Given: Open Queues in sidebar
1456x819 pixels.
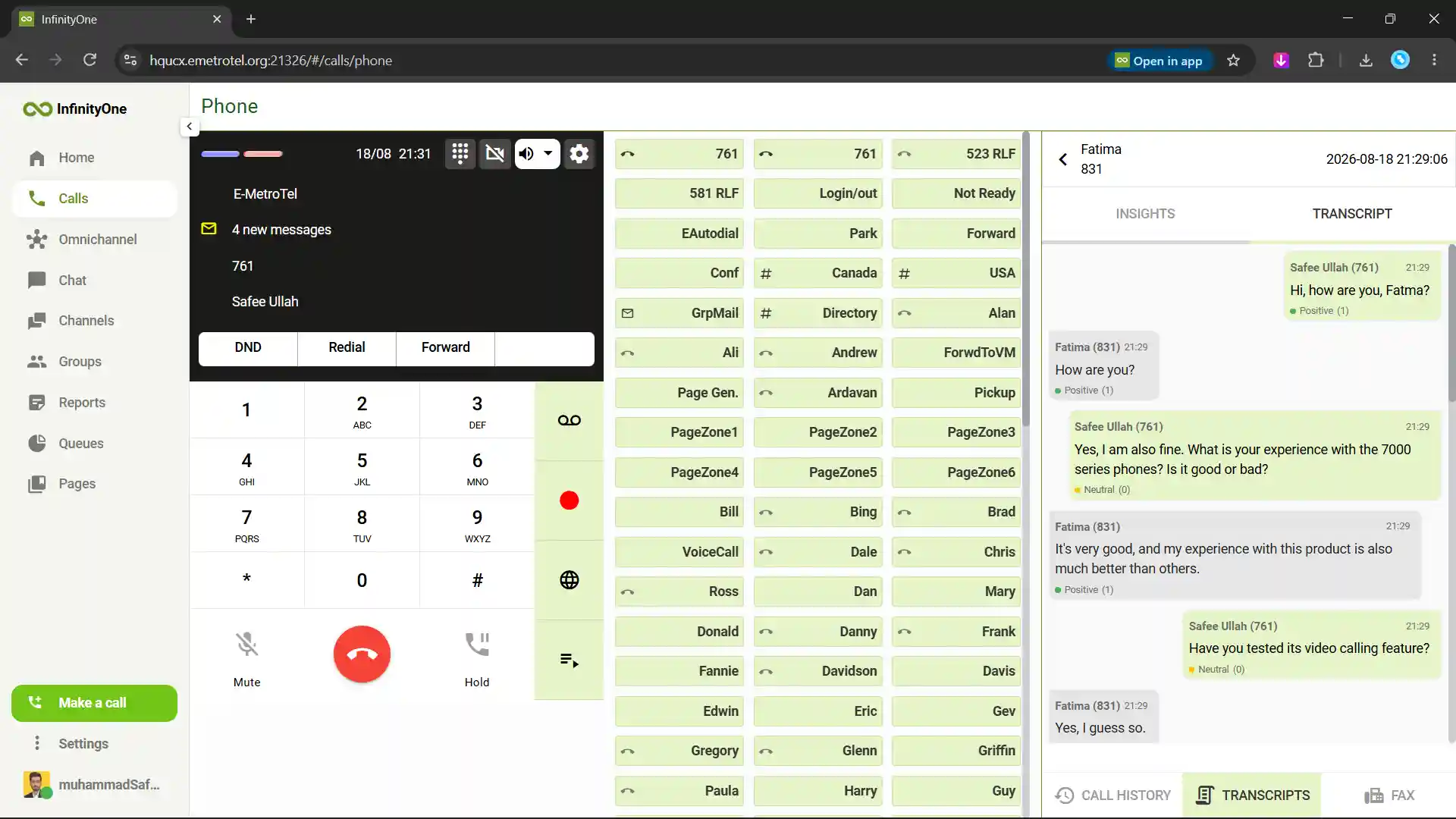Looking at the screenshot, I should click(x=95, y=444).
